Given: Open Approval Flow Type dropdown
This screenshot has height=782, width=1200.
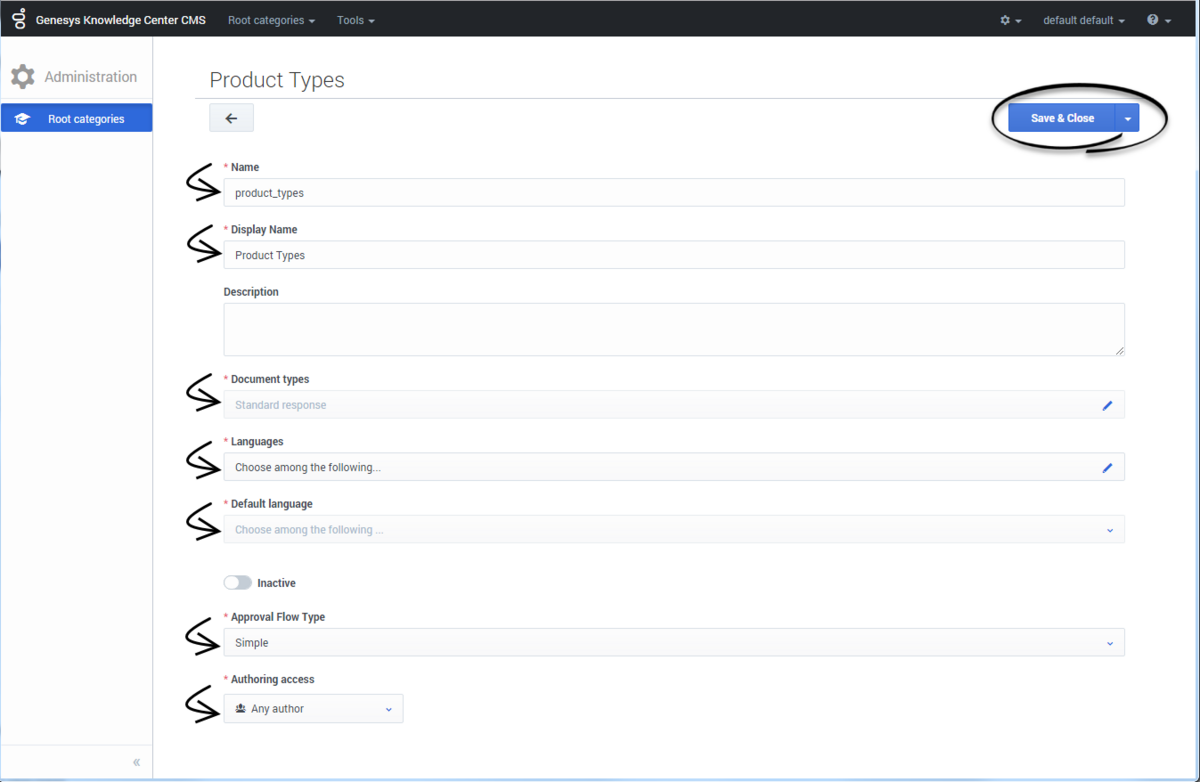Looking at the screenshot, I should coord(674,642).
